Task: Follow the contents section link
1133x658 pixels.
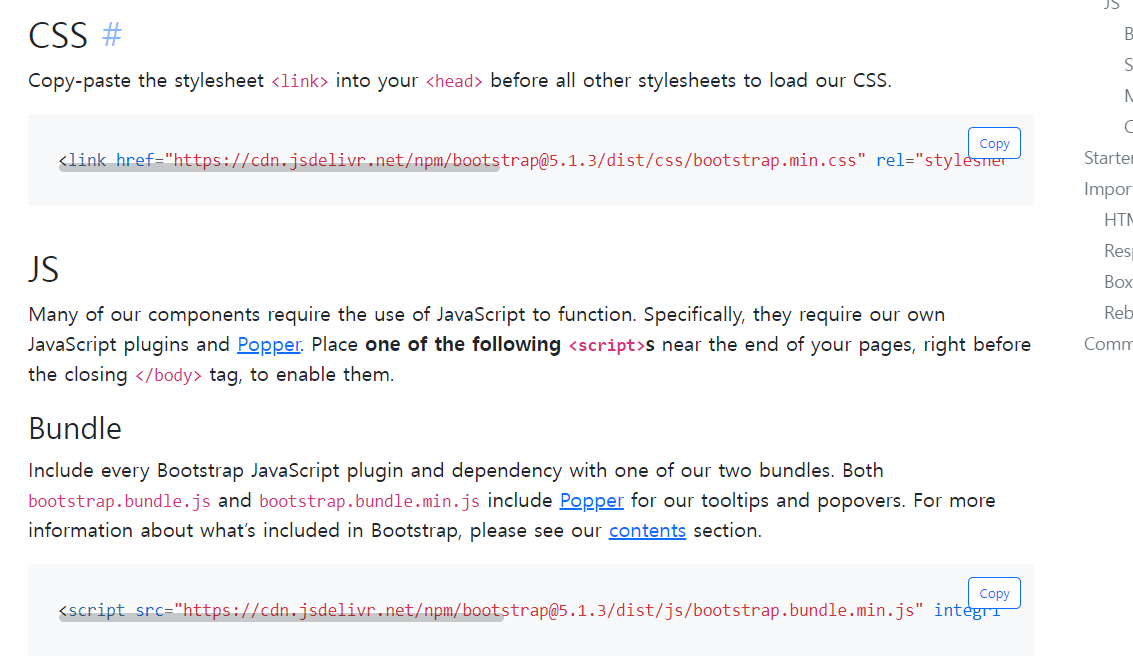Action: [647, 531]
